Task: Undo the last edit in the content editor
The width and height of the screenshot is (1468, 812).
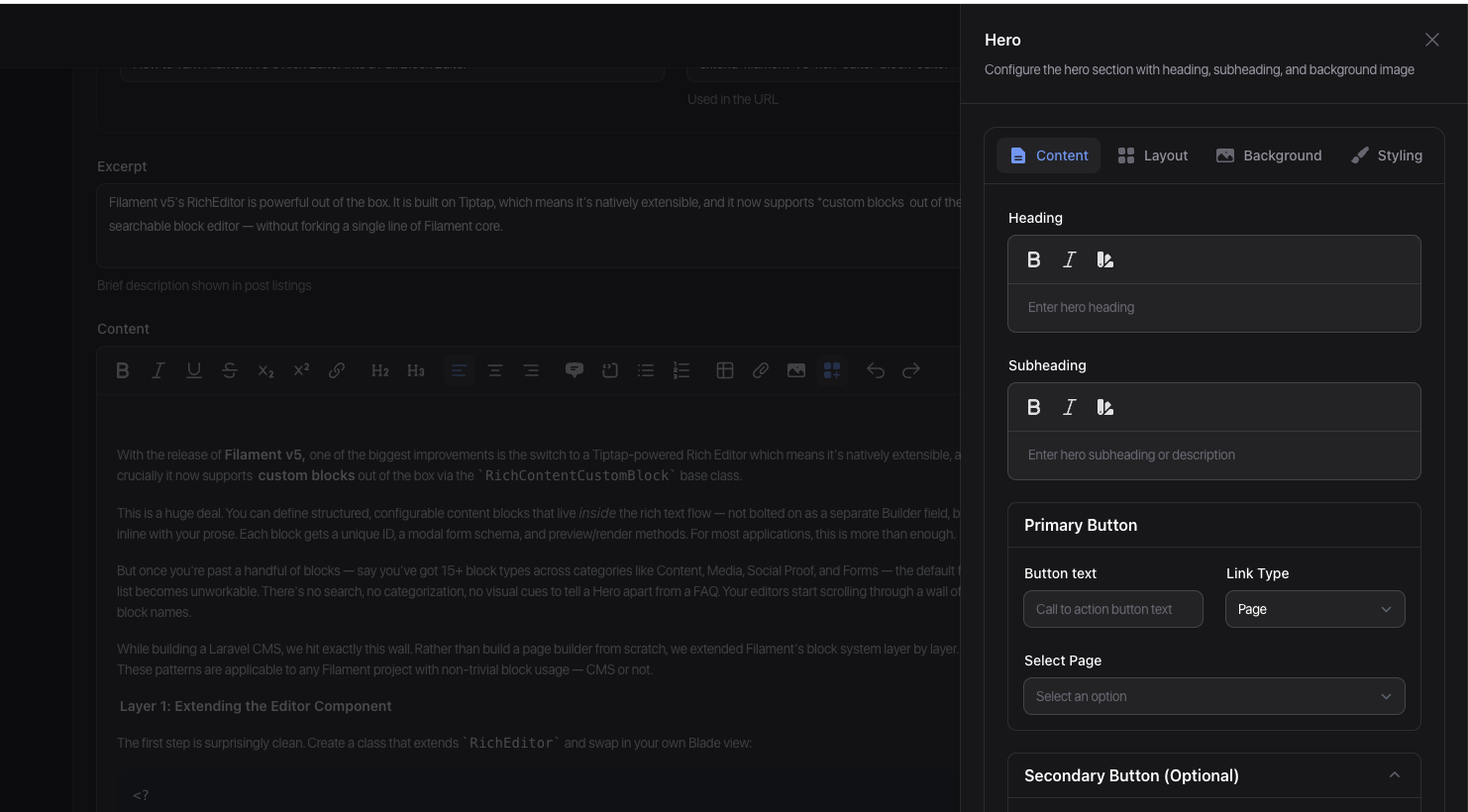Action: point(876,369)
